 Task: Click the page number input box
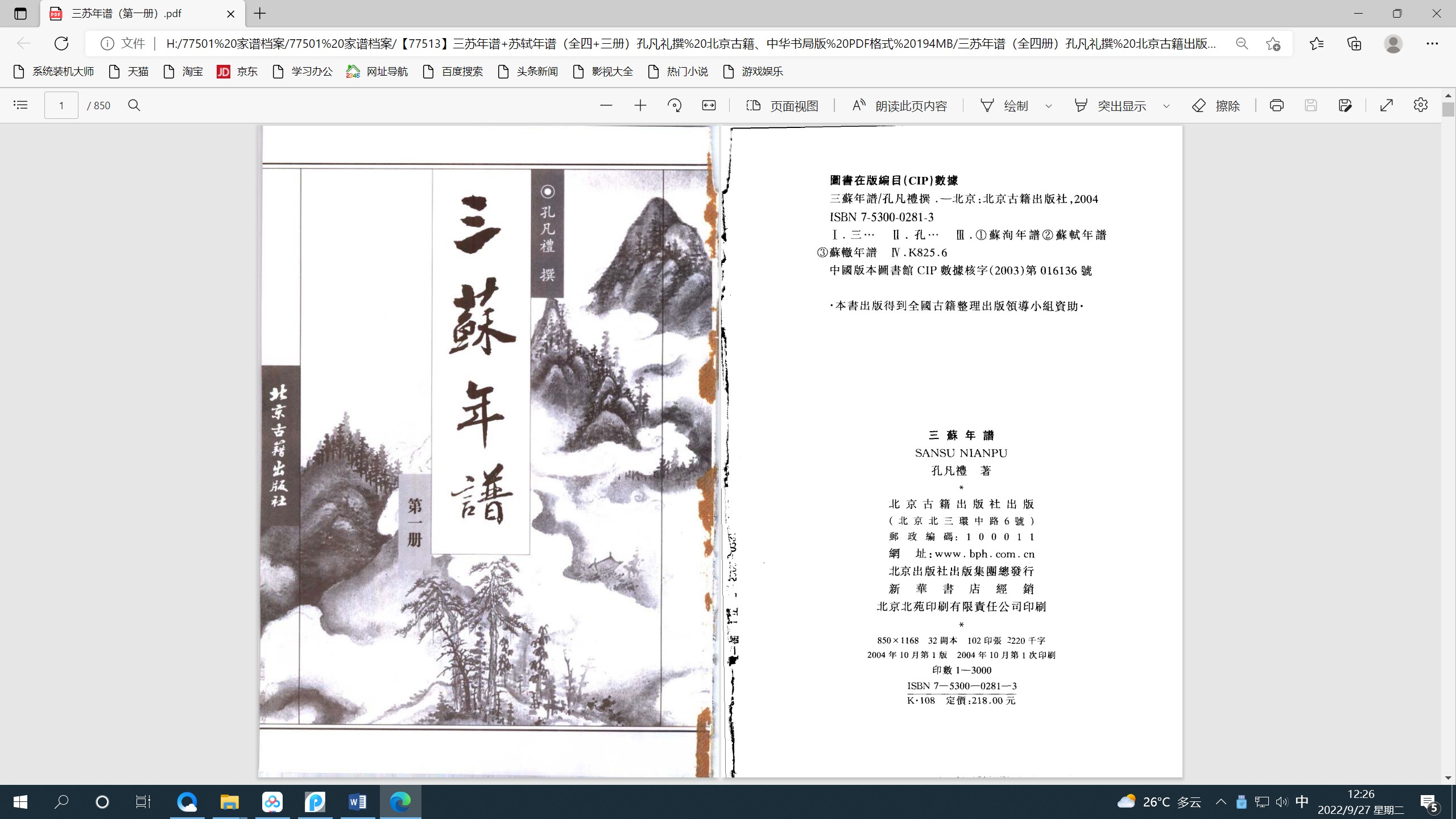tap(61, 105)
